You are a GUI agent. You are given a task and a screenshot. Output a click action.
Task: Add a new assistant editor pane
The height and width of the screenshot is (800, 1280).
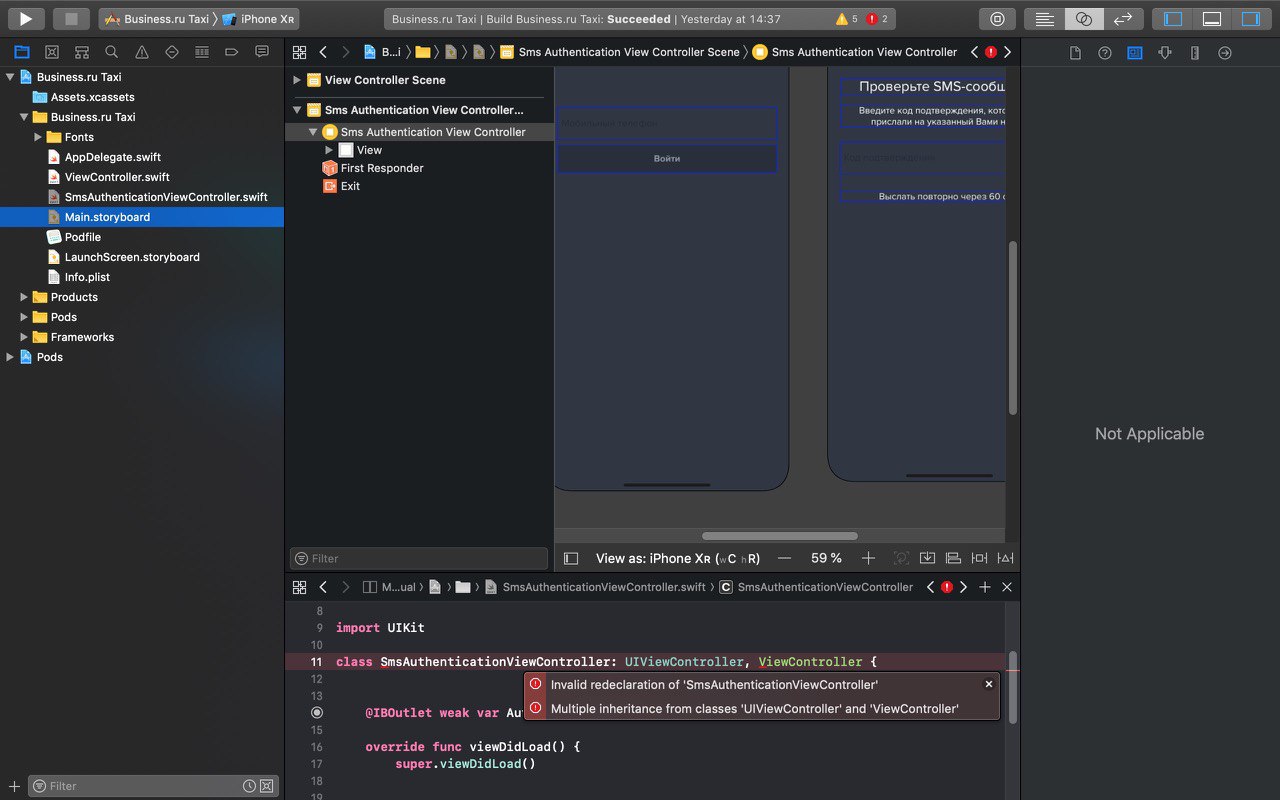click(x=985, y=587)
